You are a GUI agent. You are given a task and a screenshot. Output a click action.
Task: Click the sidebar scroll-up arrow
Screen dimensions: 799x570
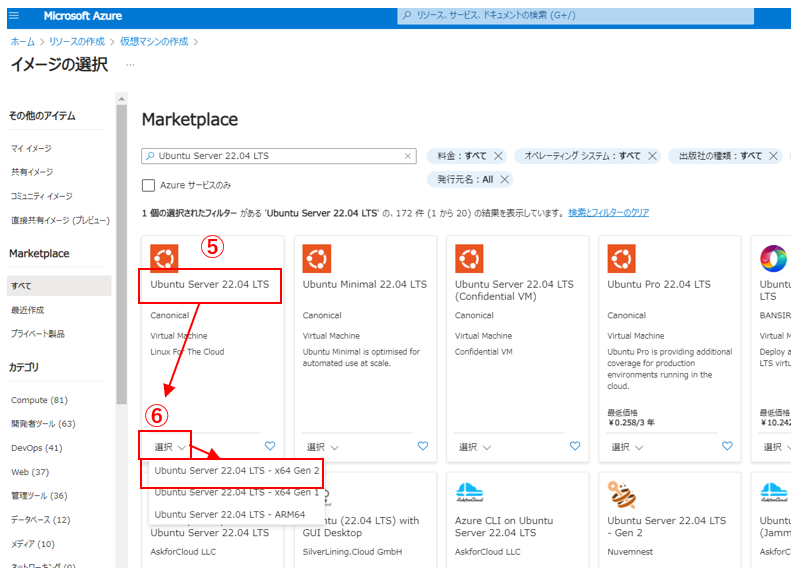[x=121, y=99]
